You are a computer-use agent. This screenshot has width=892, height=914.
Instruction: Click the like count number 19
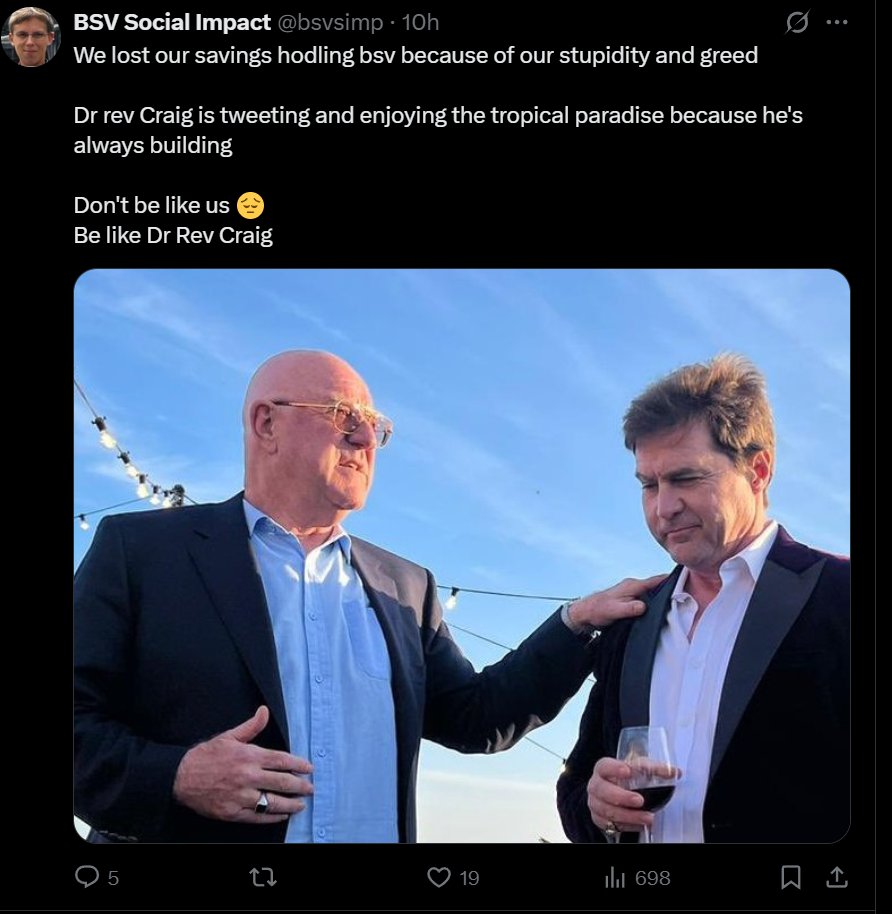coord(469,878)
